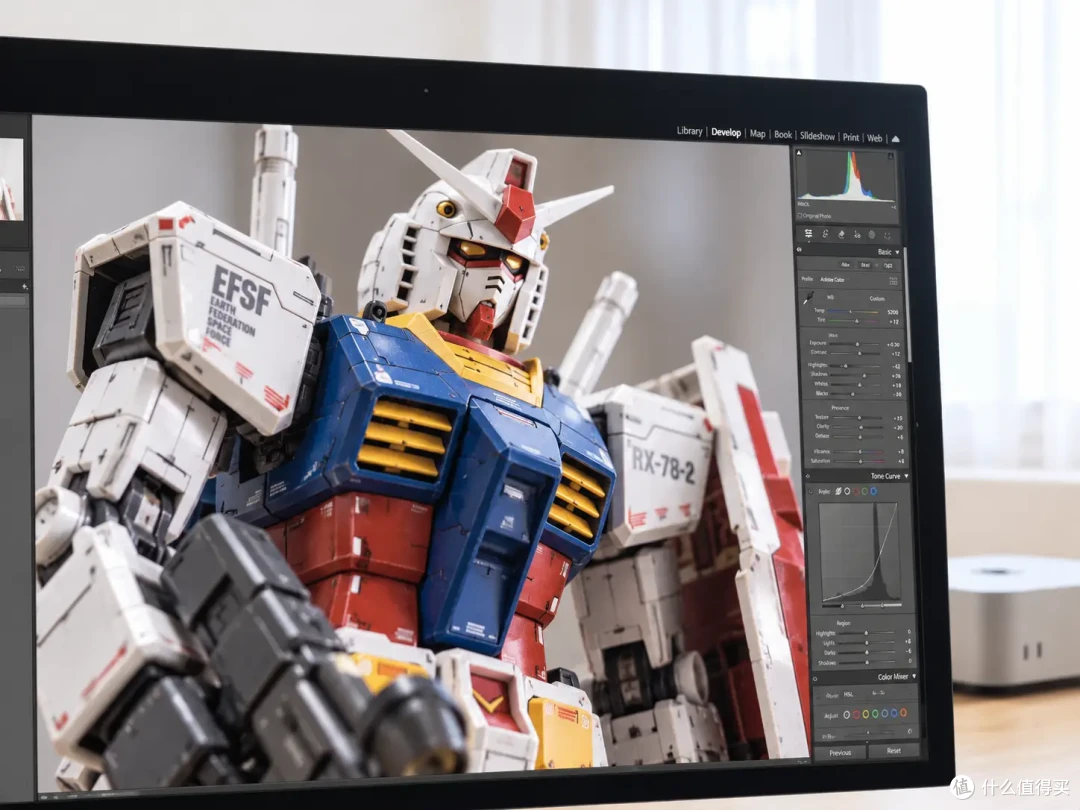Screen dimensions: 1080x810
Task: Select the Healing eraser tool icon
Action: point(841,234)
